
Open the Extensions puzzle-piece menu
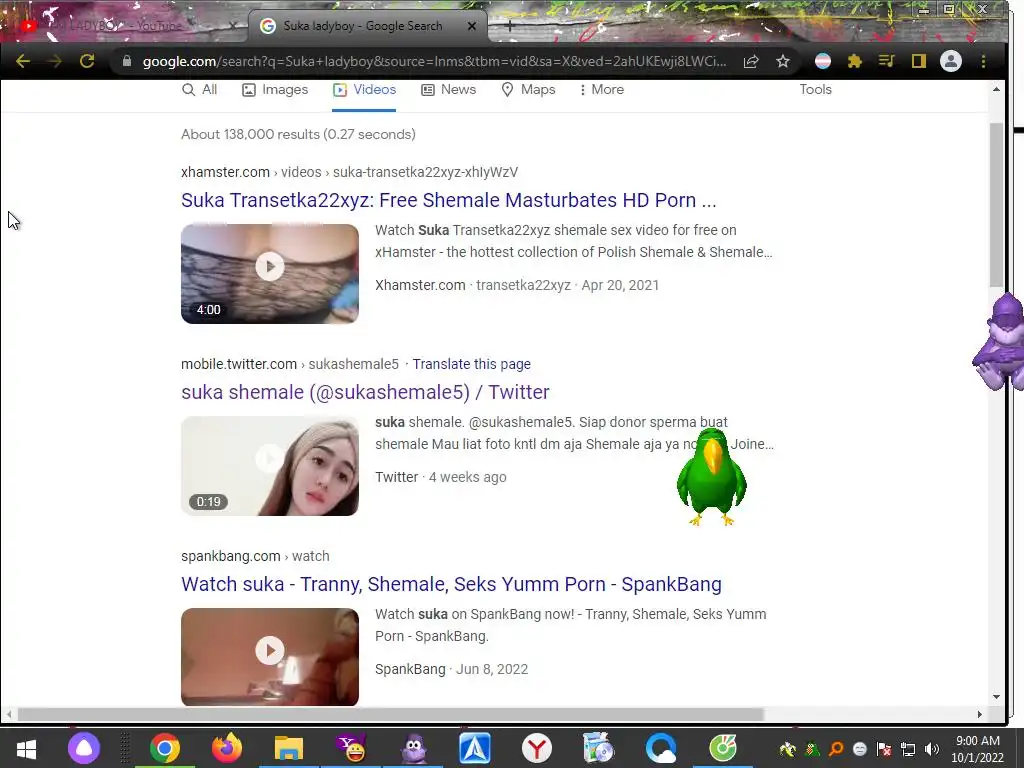(x=855, y=61)
